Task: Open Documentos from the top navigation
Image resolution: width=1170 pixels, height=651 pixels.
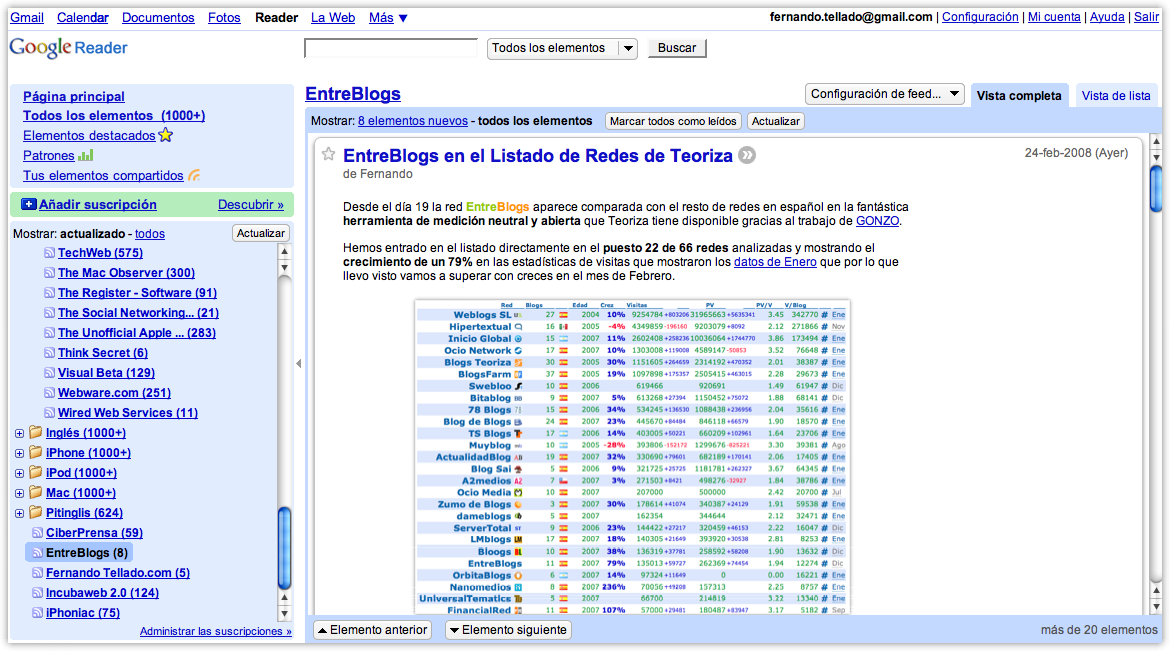Action: 158,17
